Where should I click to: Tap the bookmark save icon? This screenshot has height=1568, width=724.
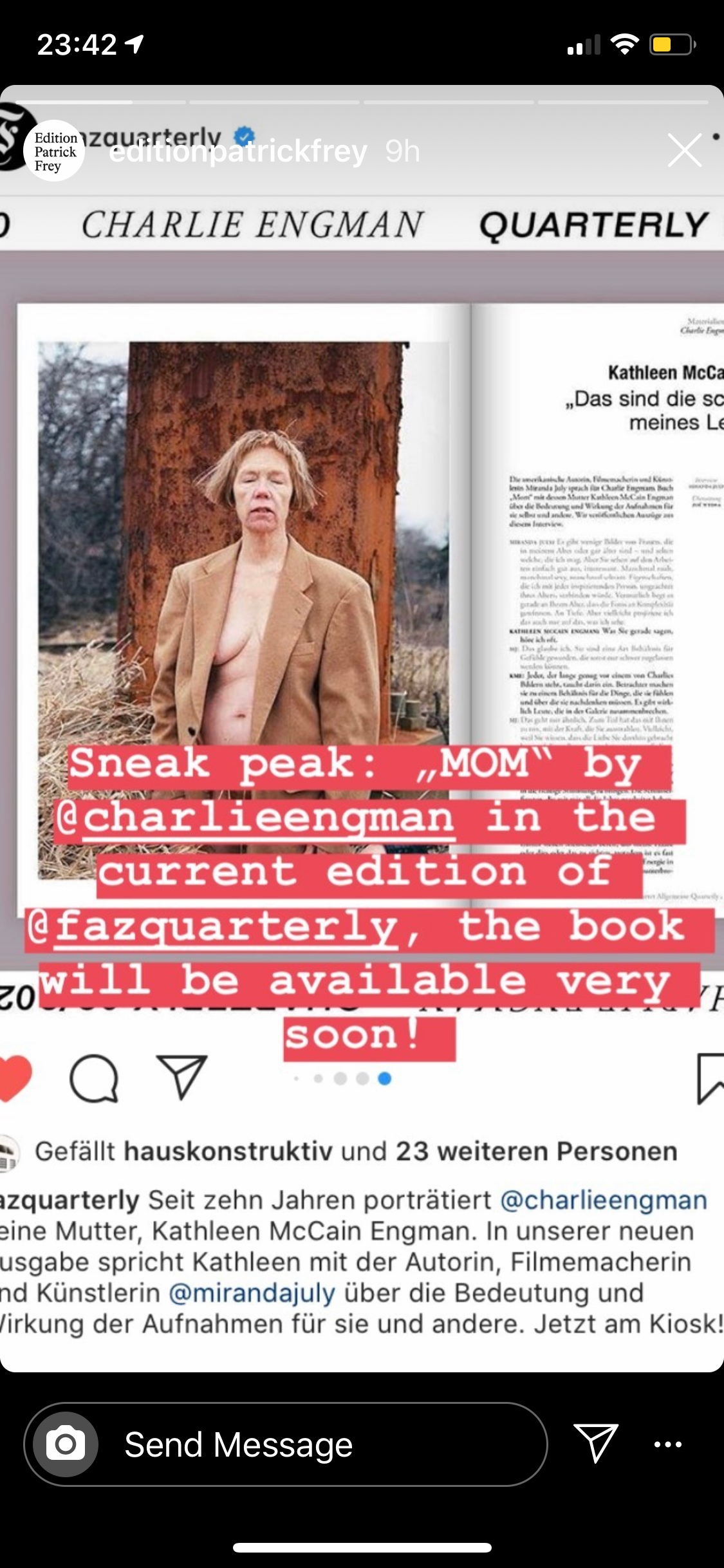coord(710,1079)
